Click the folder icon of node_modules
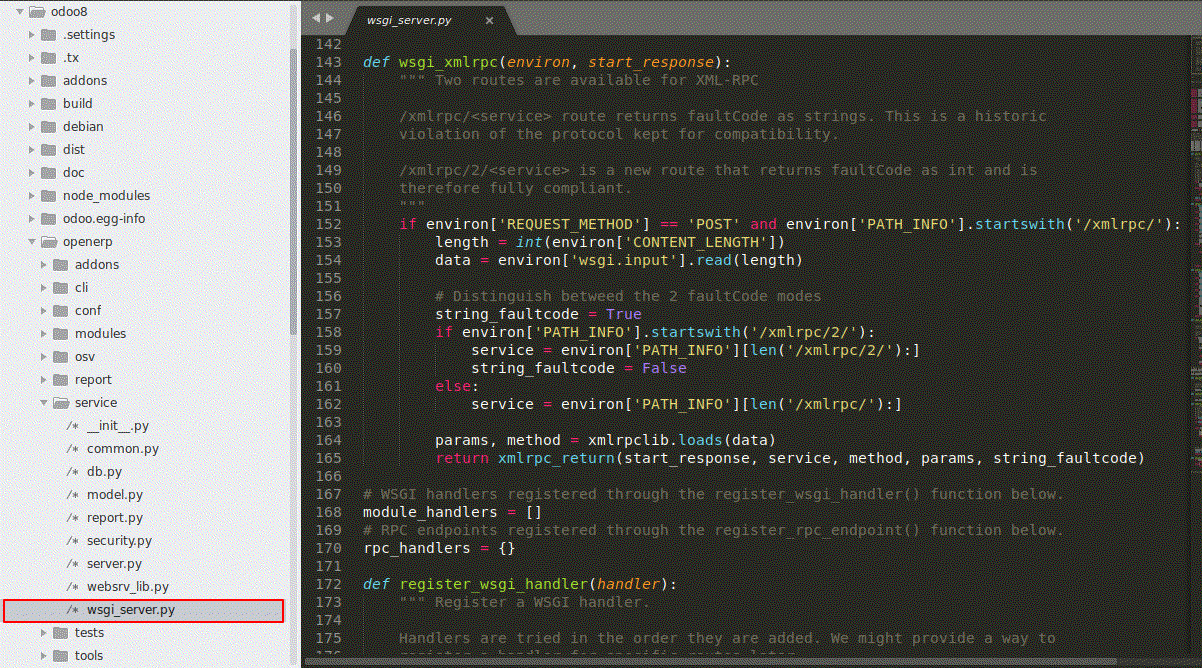This screenshot has height=668, width=1202. (x=50, y=195)
